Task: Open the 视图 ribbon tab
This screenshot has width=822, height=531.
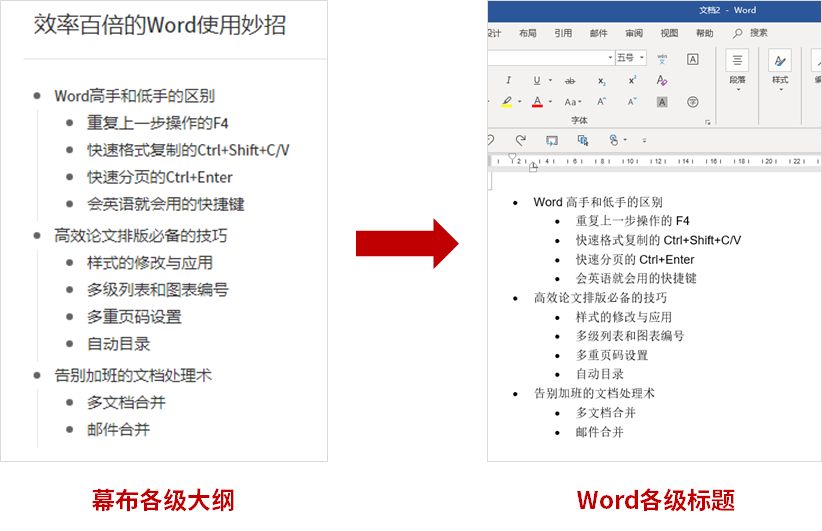Action: coord(669,33)
